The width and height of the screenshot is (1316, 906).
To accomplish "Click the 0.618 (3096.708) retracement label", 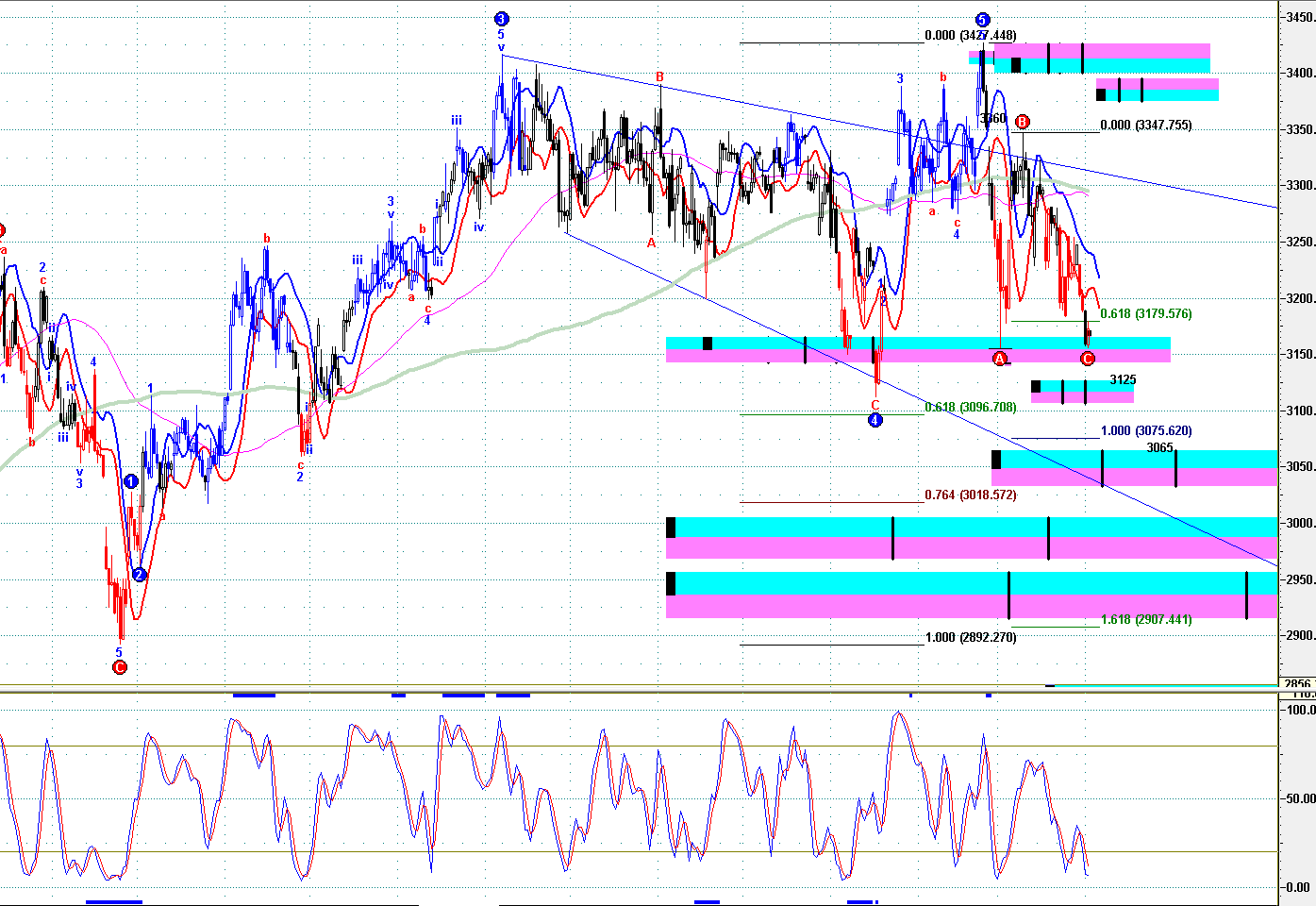I will coord(970,408).
